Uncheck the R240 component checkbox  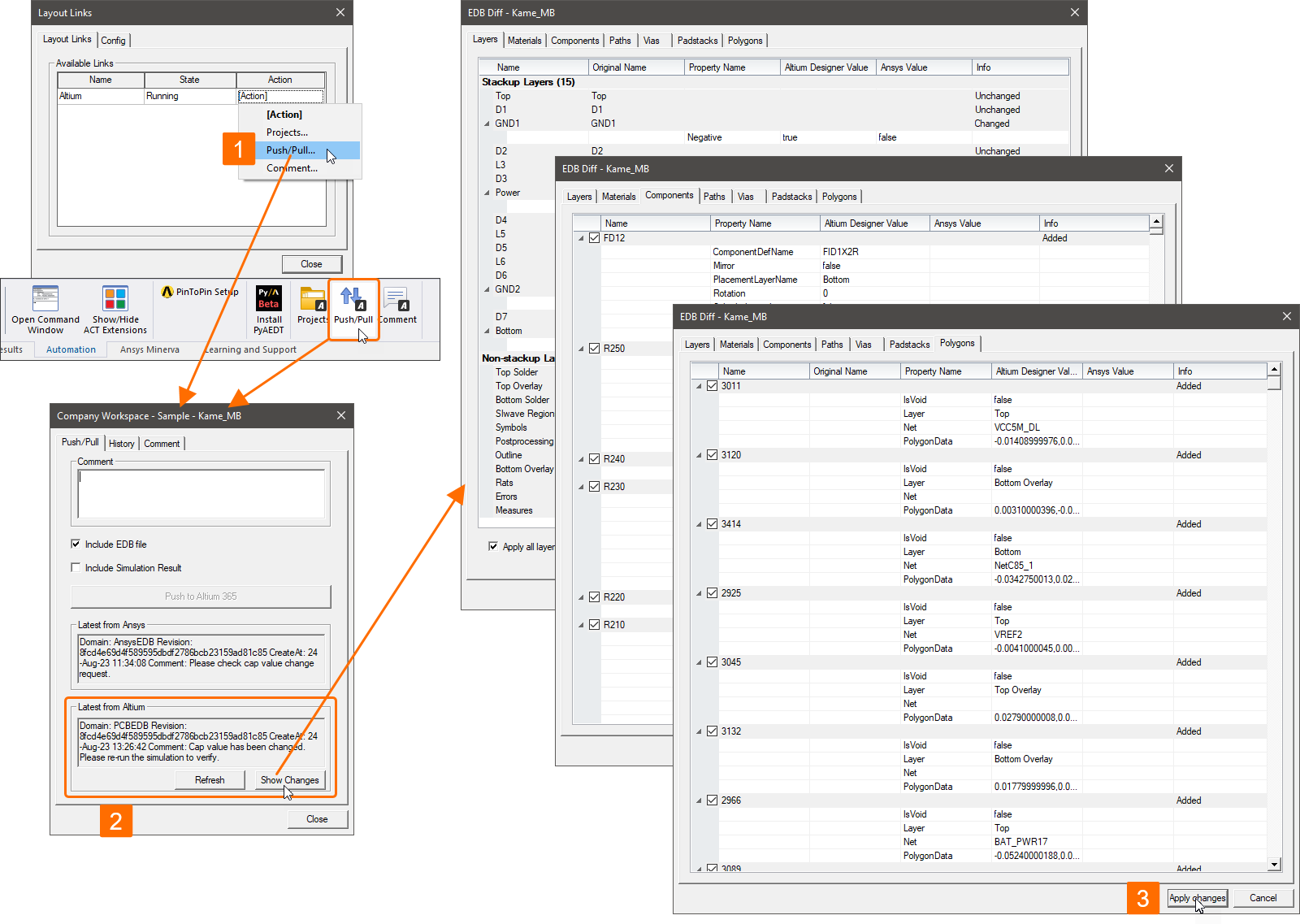click(x=595, y=459)
